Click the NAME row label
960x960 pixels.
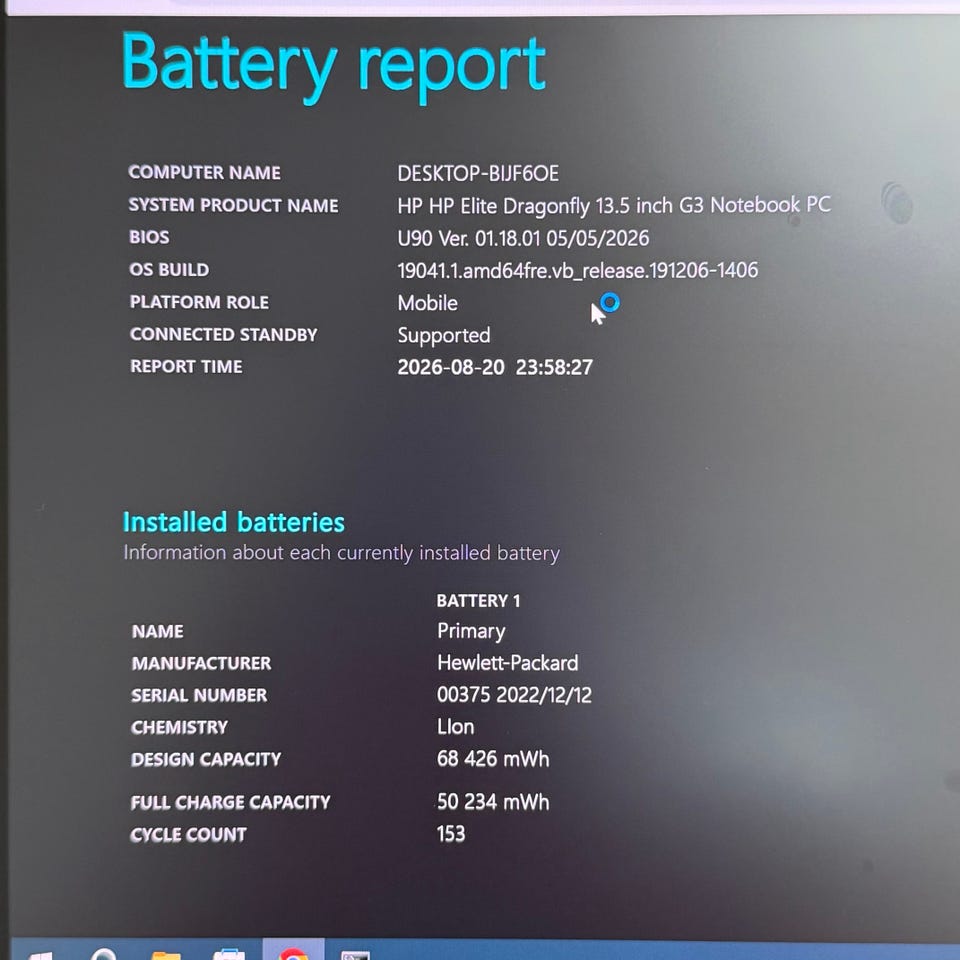point(157,631)
